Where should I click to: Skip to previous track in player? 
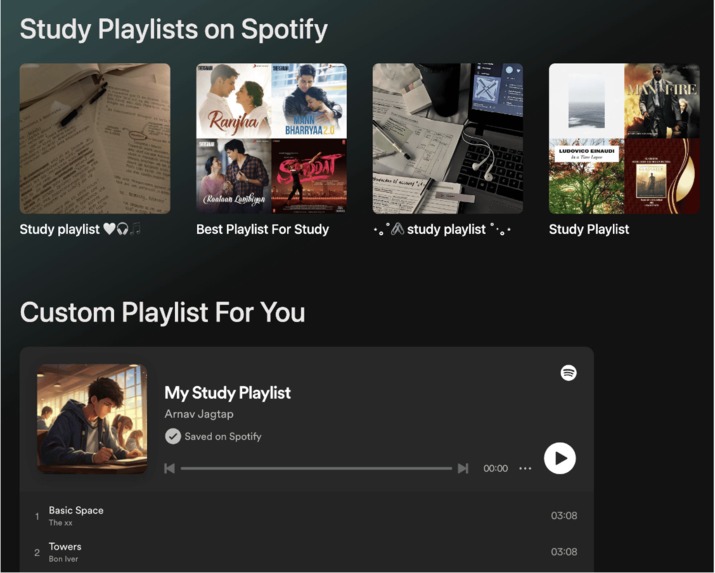[170, 468]
